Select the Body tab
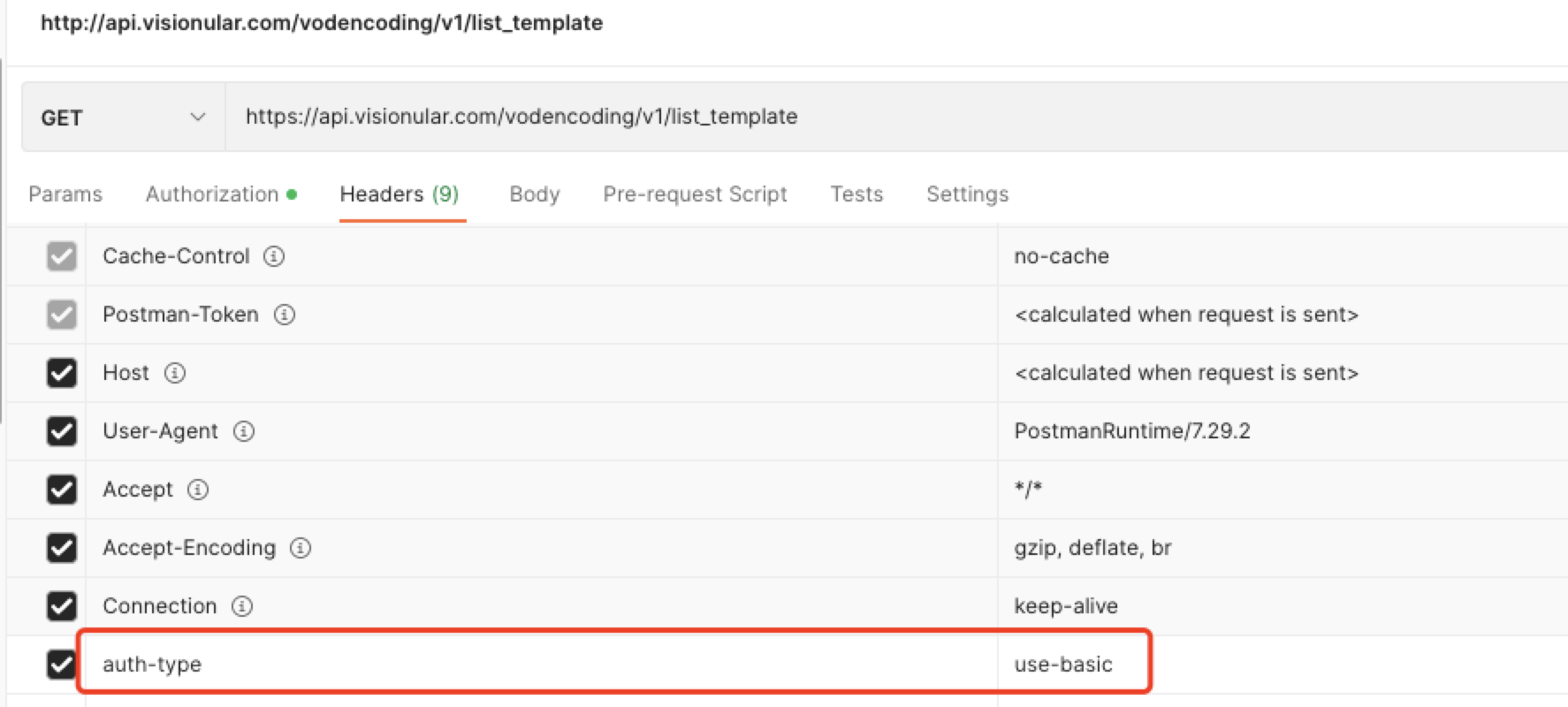 coord(534,194)
